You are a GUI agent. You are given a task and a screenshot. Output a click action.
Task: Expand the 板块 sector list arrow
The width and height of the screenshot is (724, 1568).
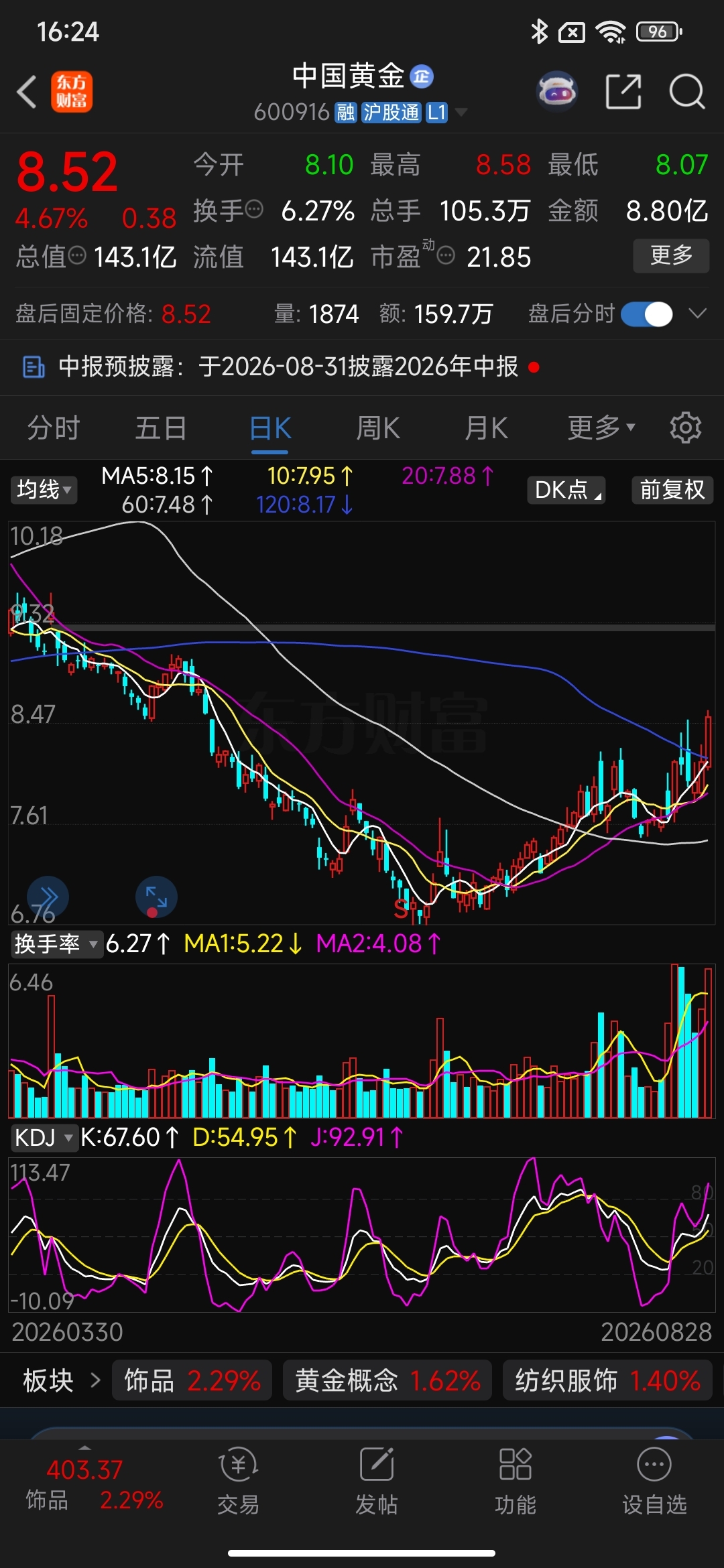(95, 1380)
